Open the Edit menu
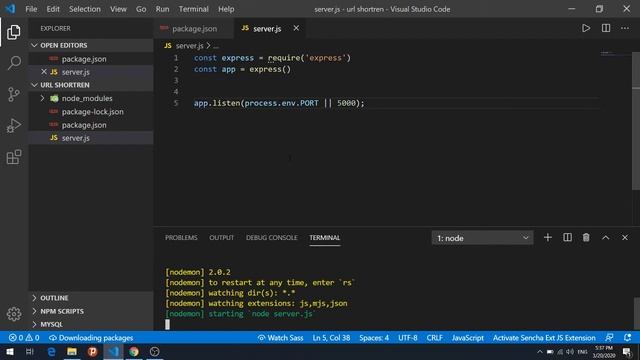 [53, 9]
